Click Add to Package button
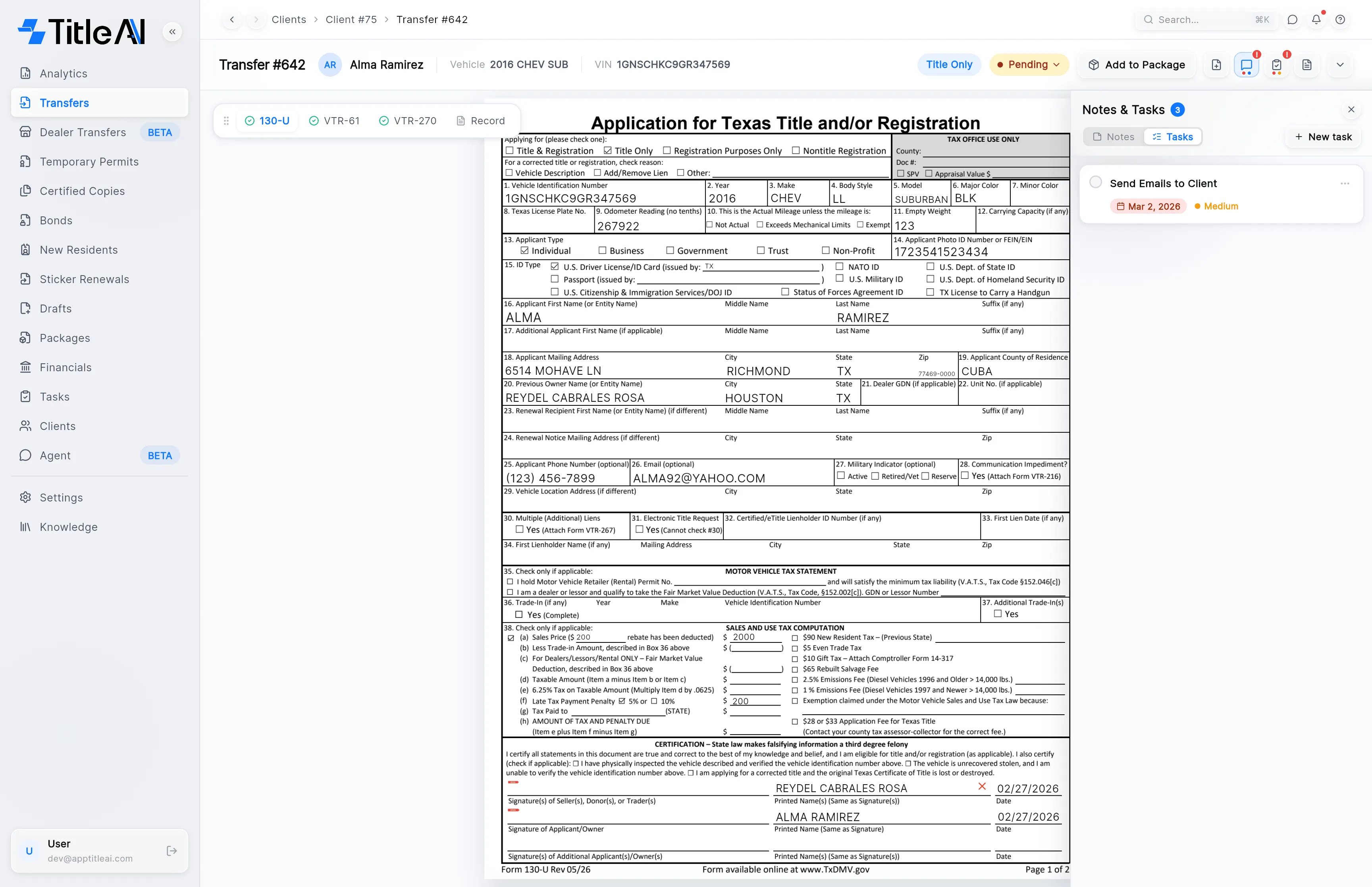 click(x=1137, y=65)
